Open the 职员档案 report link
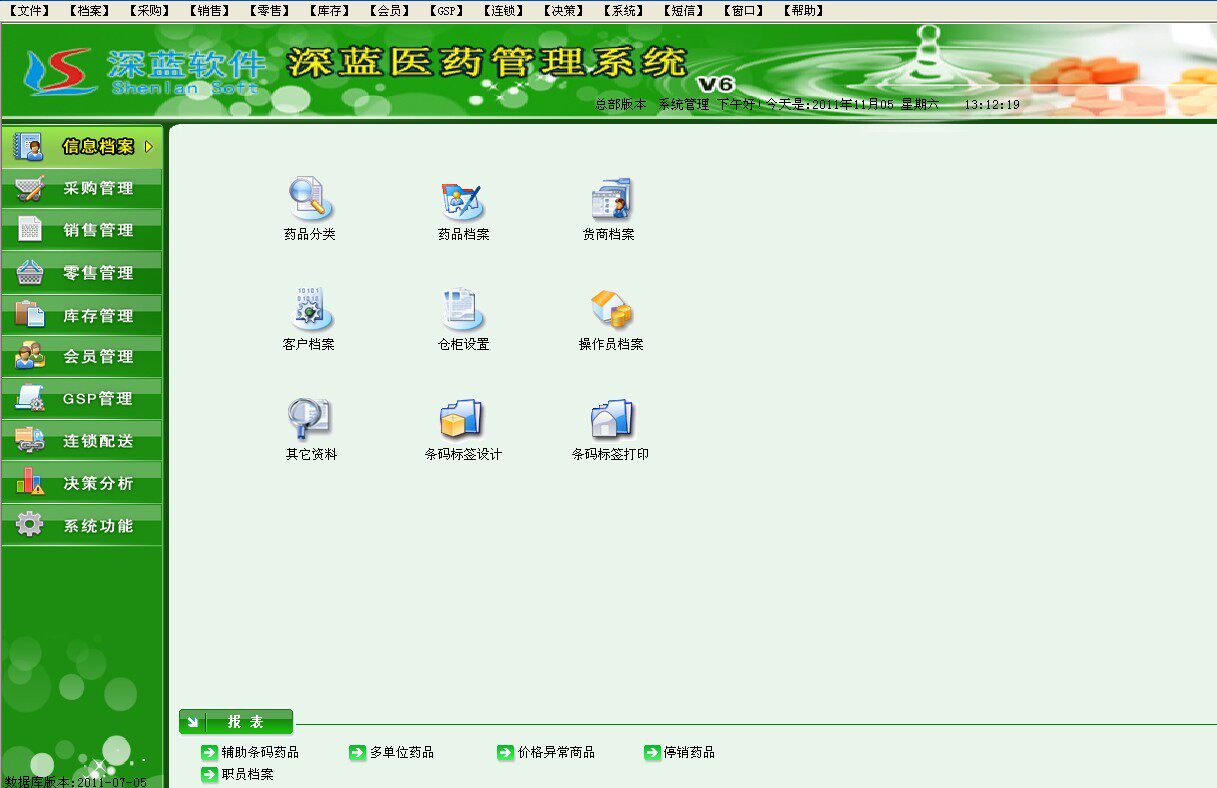 point(247,774)
